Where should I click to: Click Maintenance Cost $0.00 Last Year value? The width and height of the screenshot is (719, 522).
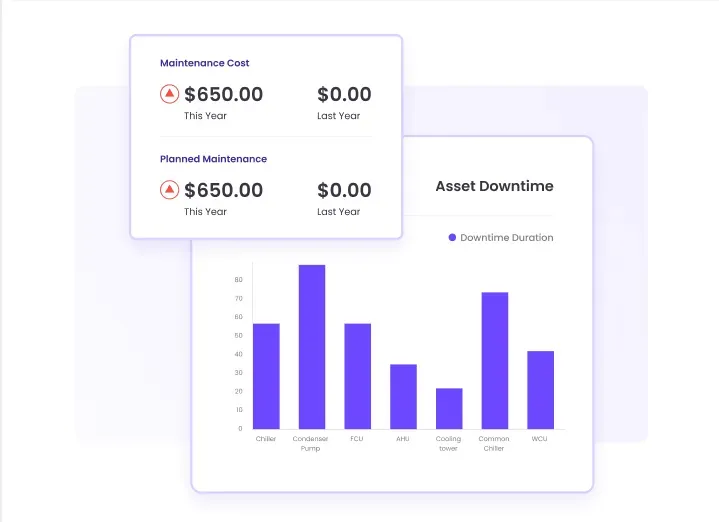point(344,95)
